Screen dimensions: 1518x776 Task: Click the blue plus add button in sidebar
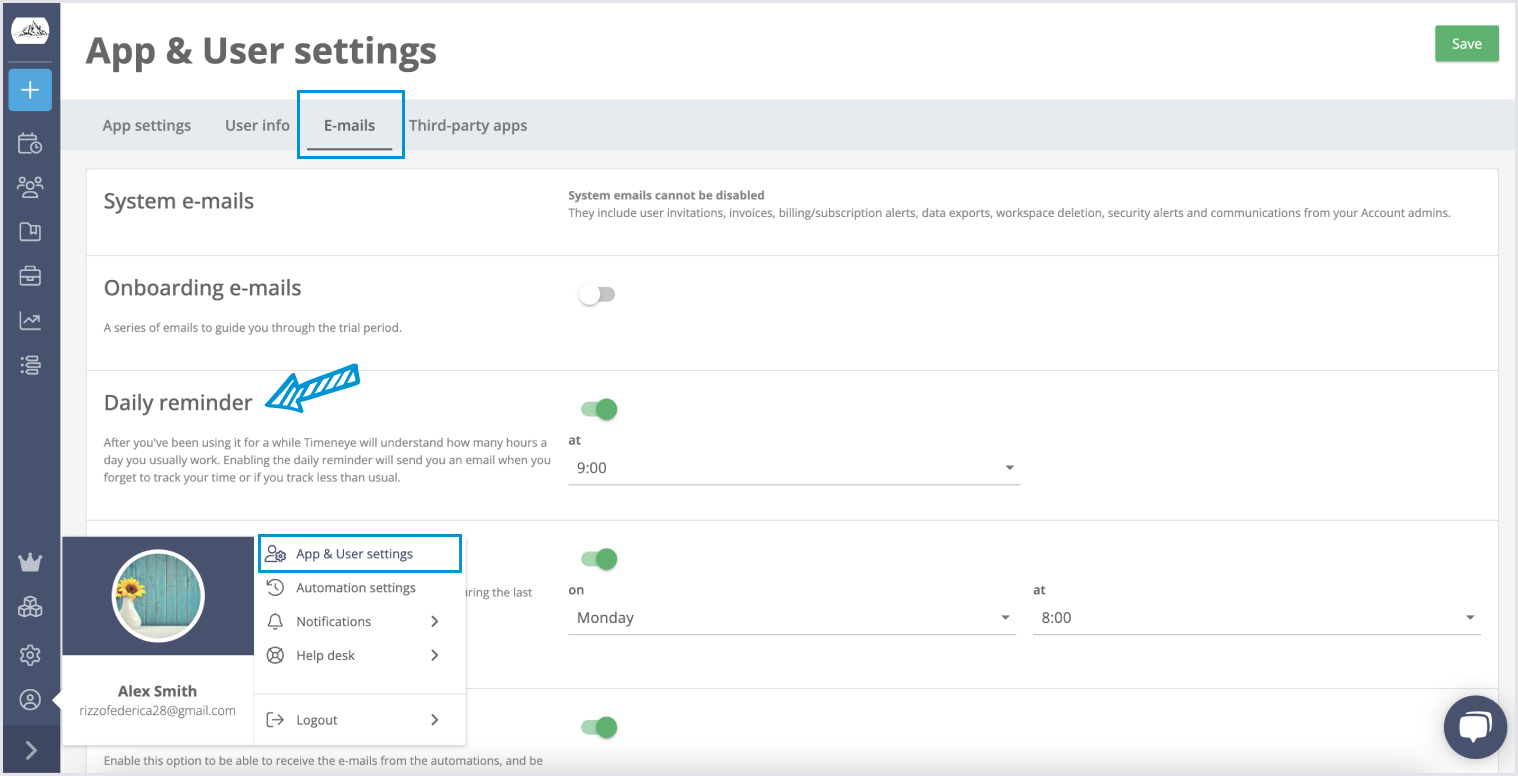(30, 90)
